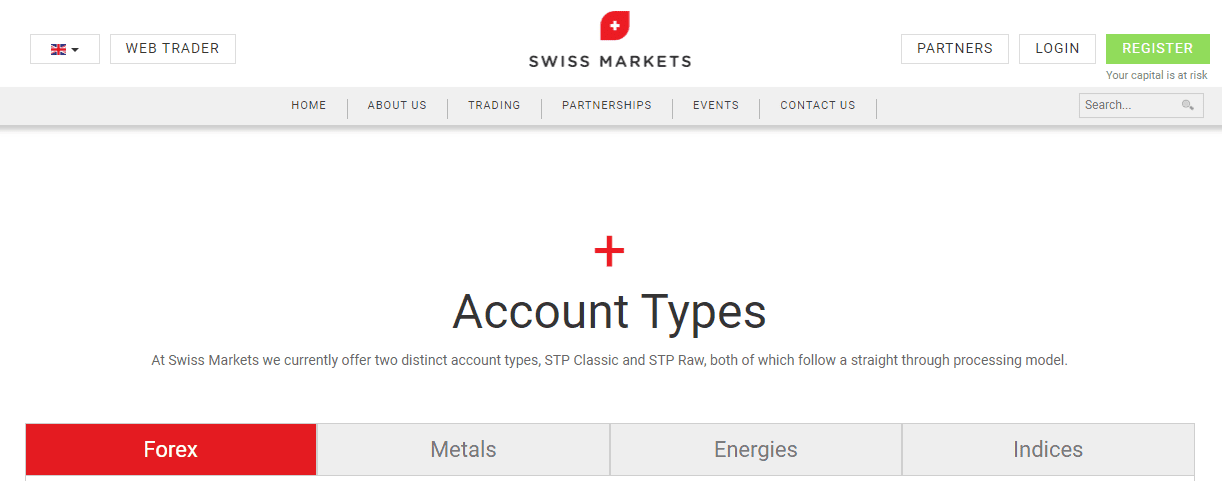
Task: Select the Partnerships menu item
Action: [x=606, y=105]
